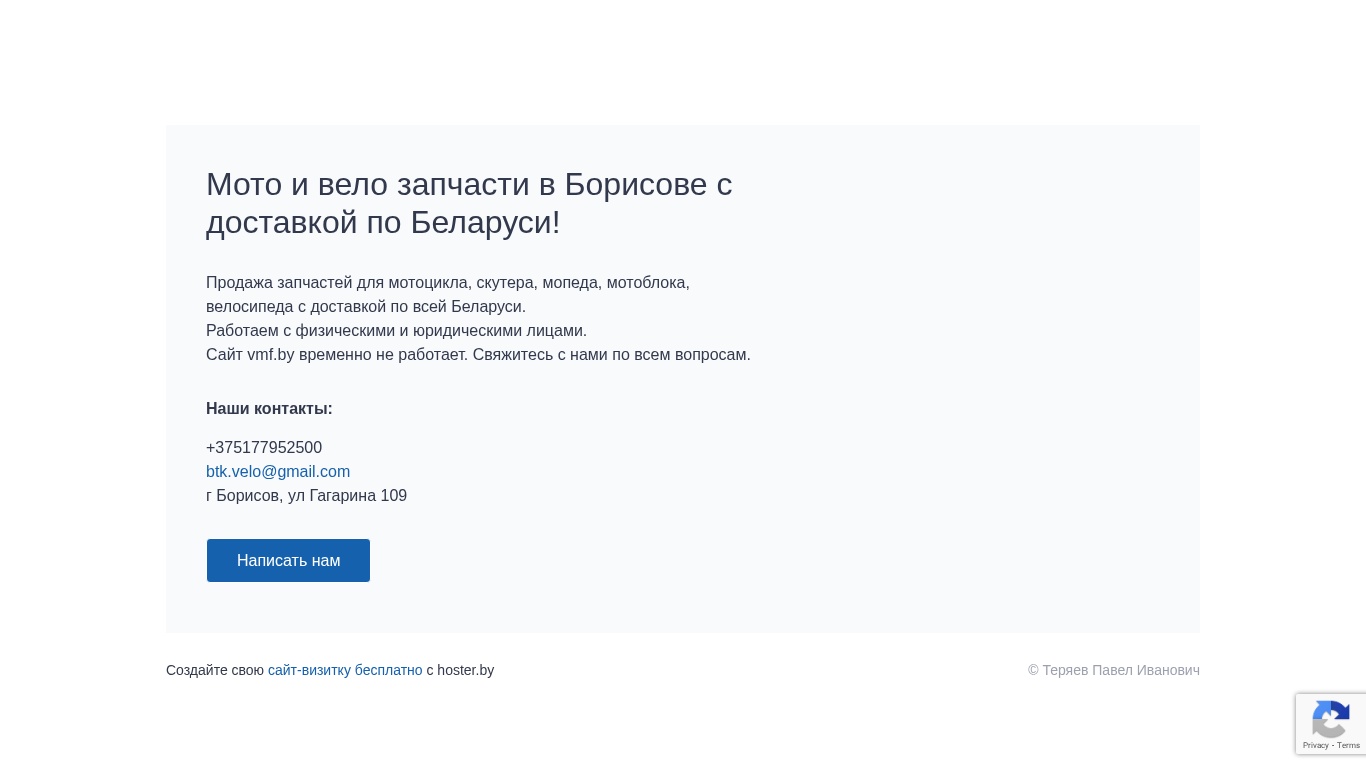
Task: Click the line 'Работаем с физическими и юридическими лицами.'
Action: point(396,331)
